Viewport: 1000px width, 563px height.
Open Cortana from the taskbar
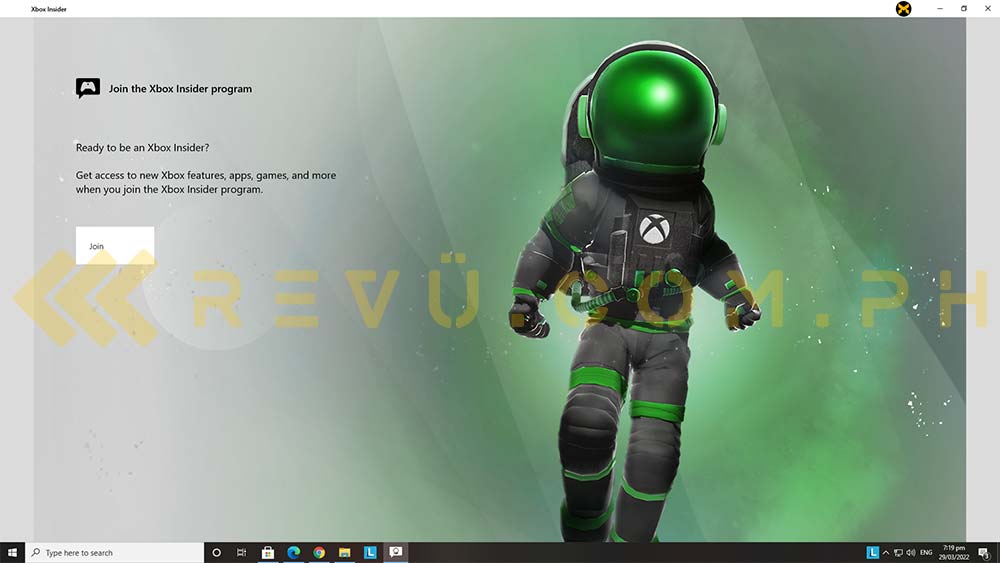pyautogui.click(x=216, y=553)
